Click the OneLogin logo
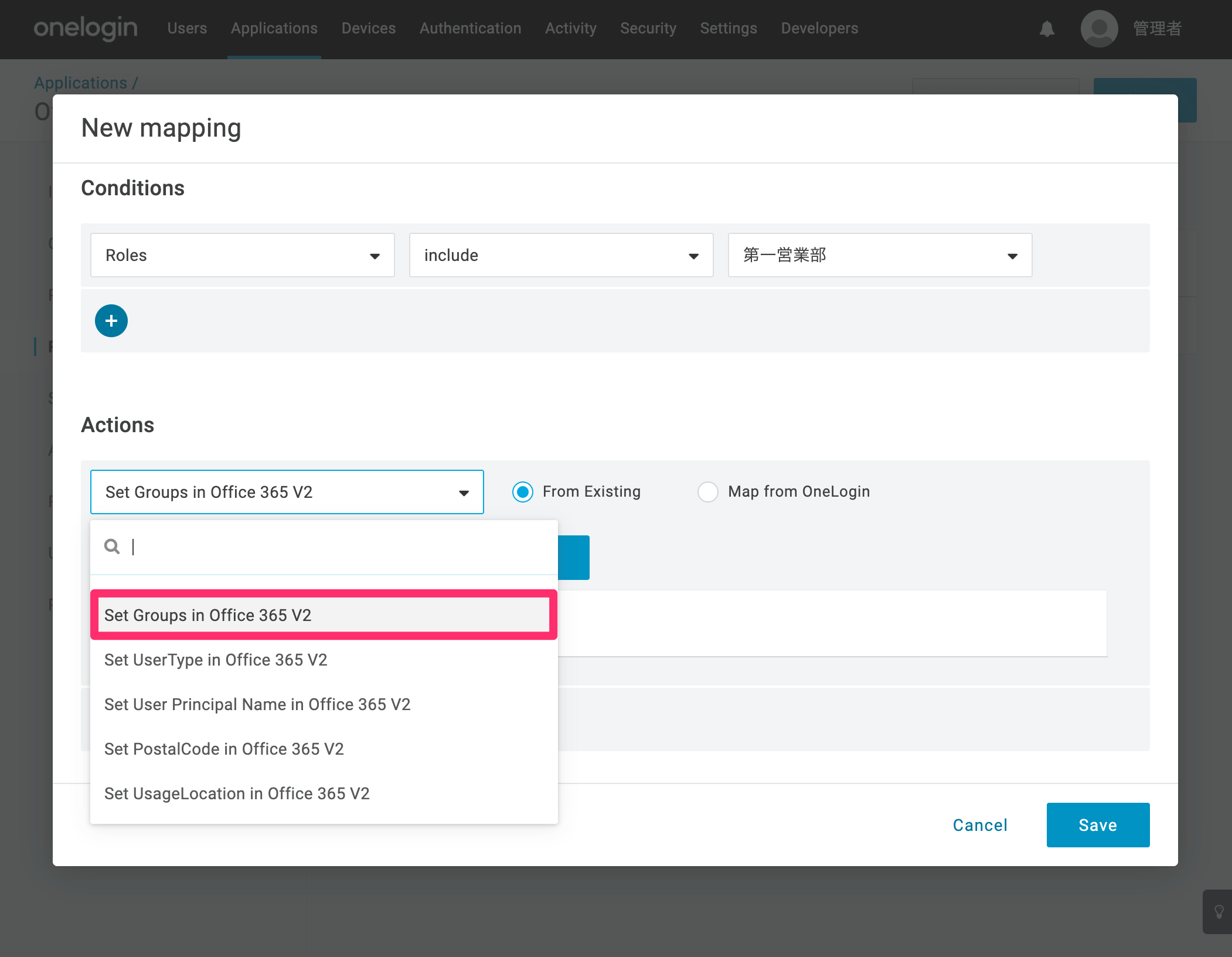This screenshot has height=957, width=1232. click(x=86, y=28)
